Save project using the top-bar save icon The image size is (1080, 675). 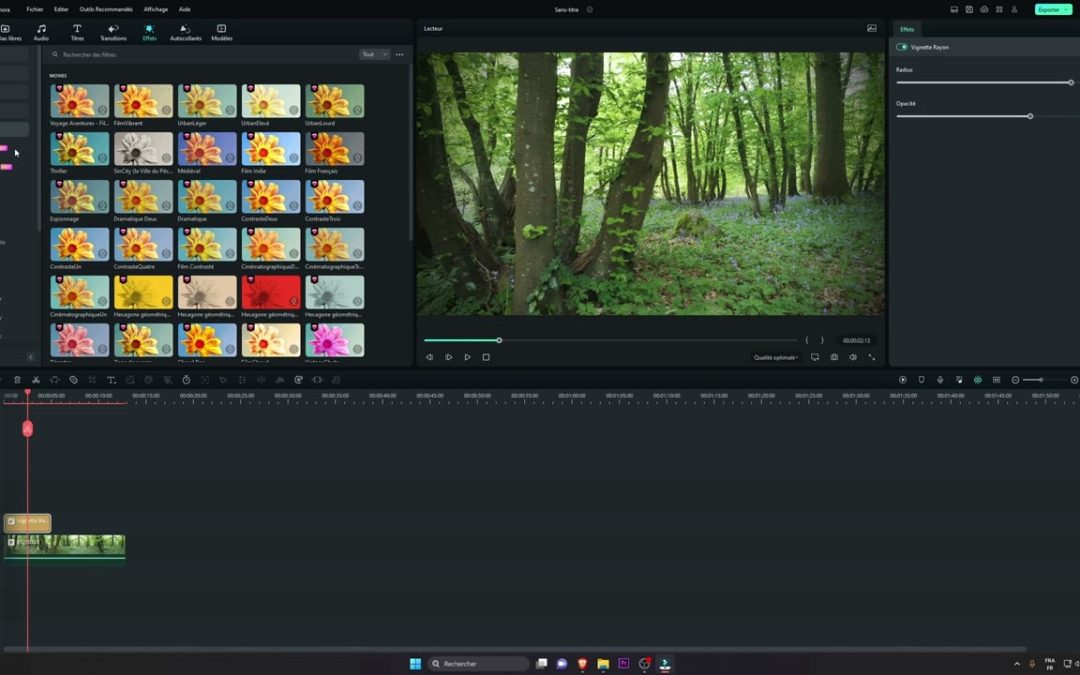click(969, 10)
